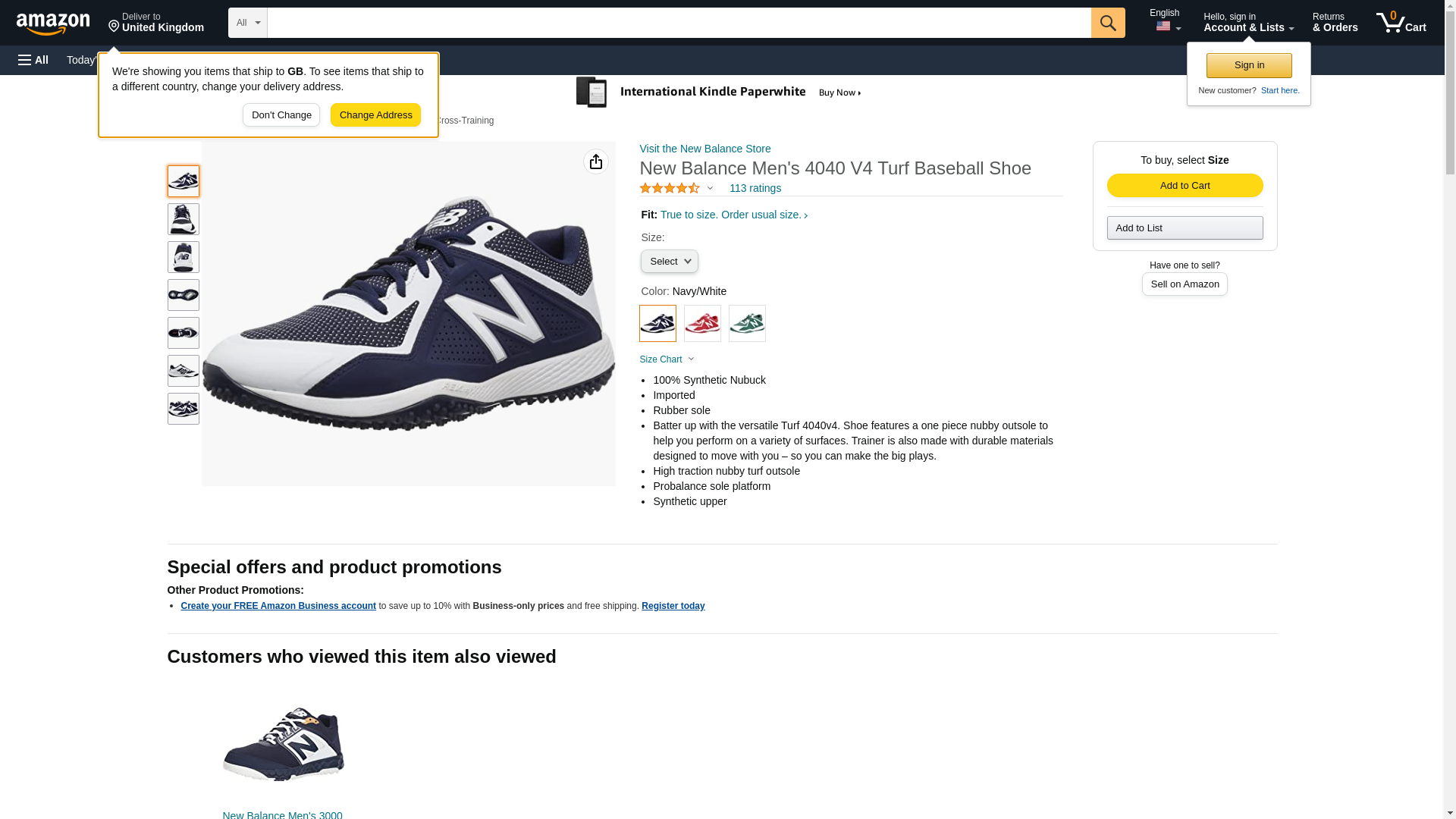Open the 113 ratings link
The height and width of the screenshot is (819, 1456).
tap(755, 188)
